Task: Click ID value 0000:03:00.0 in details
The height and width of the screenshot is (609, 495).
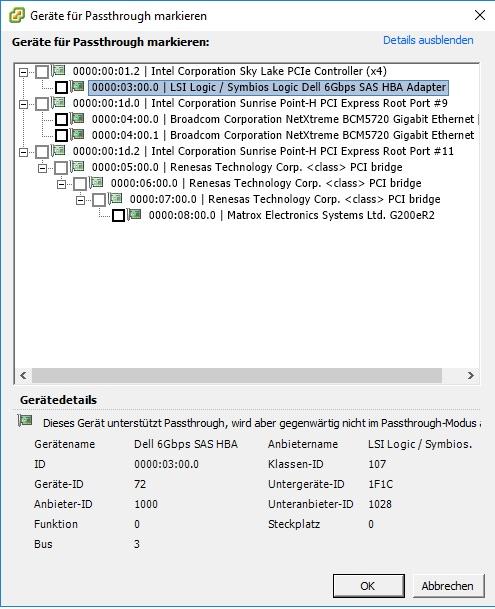Action: click(x=166, y=464)
